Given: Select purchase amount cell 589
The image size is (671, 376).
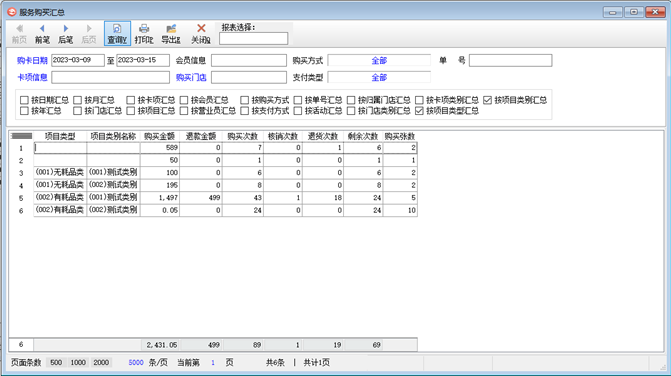Looking at the screenshot, I should (160, 148).
